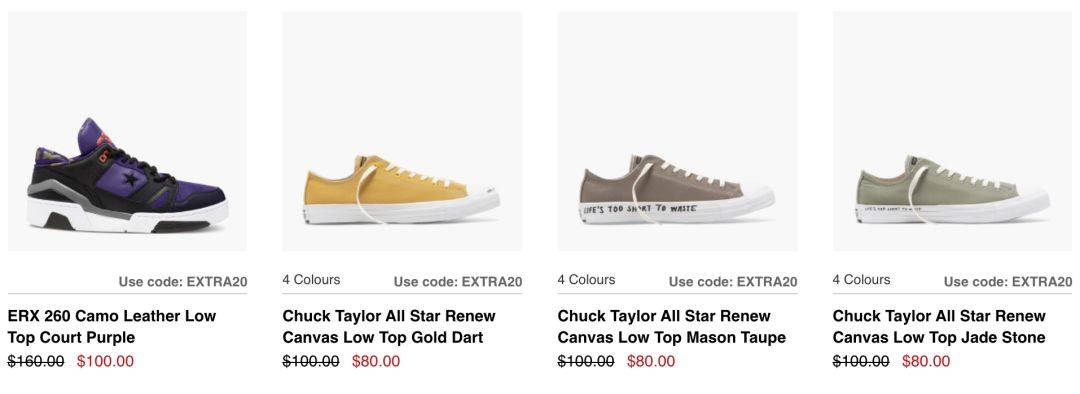Screen dimensions: 1080x394
Task: Click the $80.00 sale price of Gold Dart
Action: (x=376, y=362)
